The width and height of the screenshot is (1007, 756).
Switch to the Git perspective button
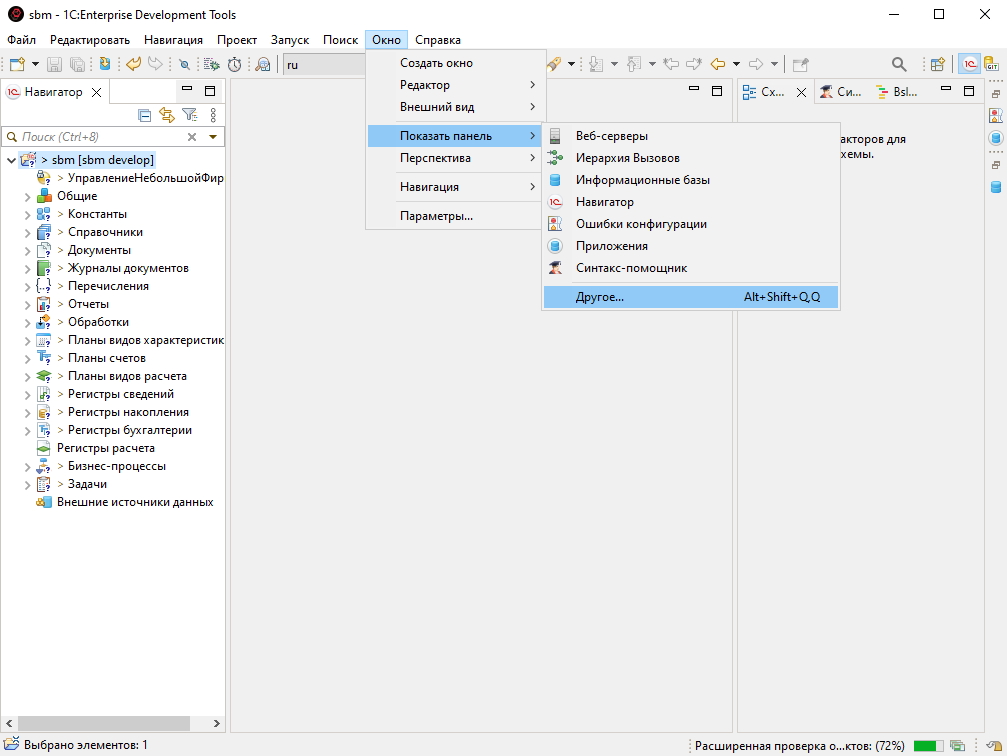click(x=992, y=64)
